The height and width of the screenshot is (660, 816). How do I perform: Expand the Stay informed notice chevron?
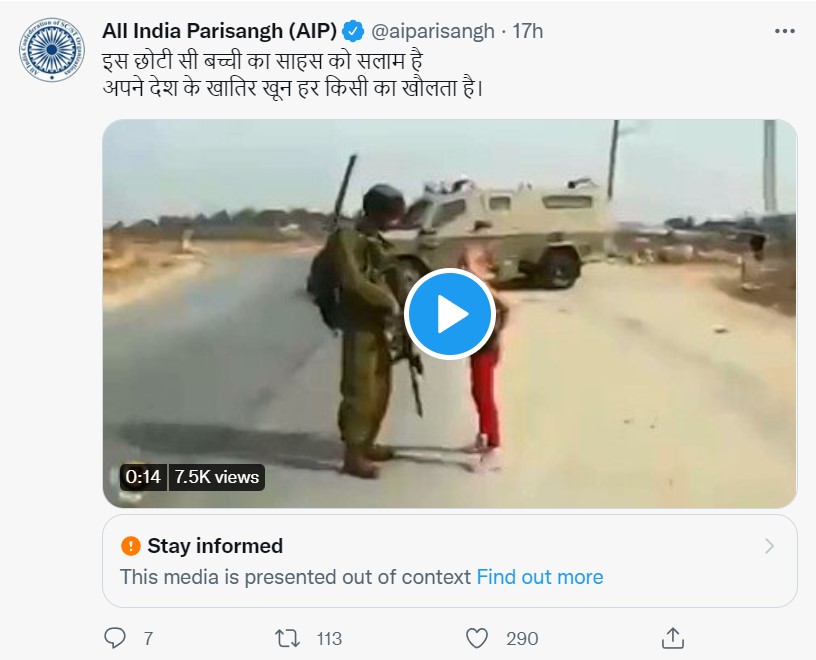(x=769, y=546)
